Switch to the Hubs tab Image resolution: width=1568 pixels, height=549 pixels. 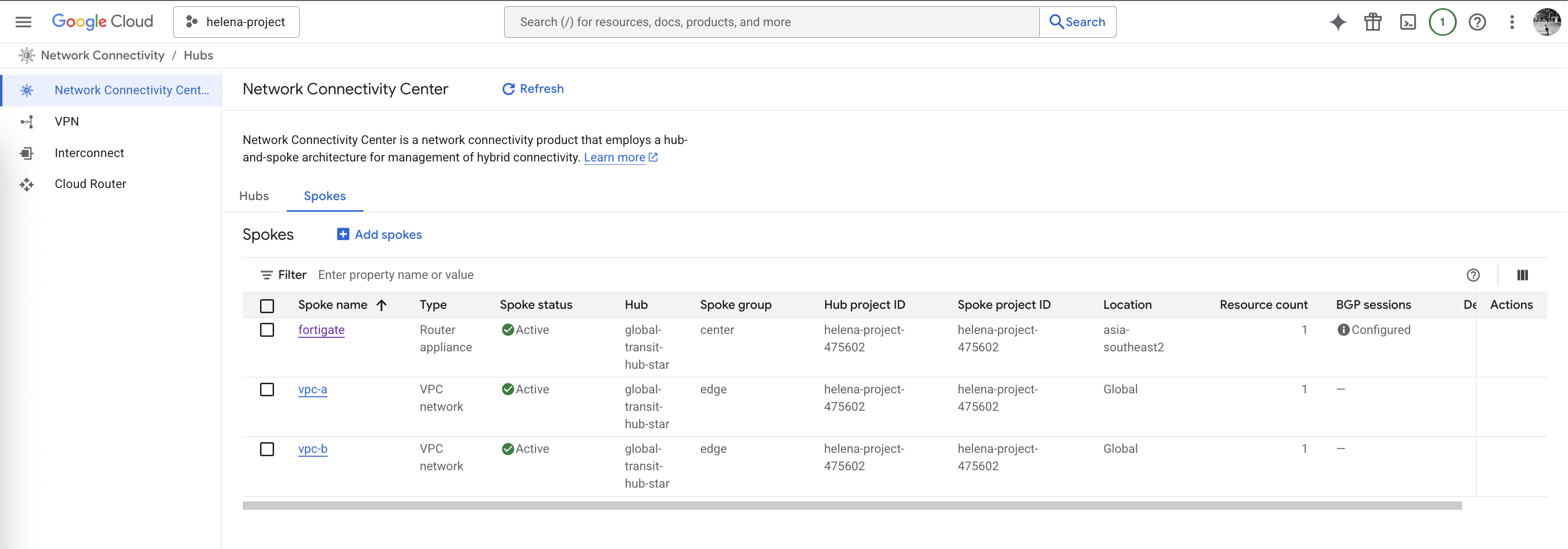click(254, 196)
